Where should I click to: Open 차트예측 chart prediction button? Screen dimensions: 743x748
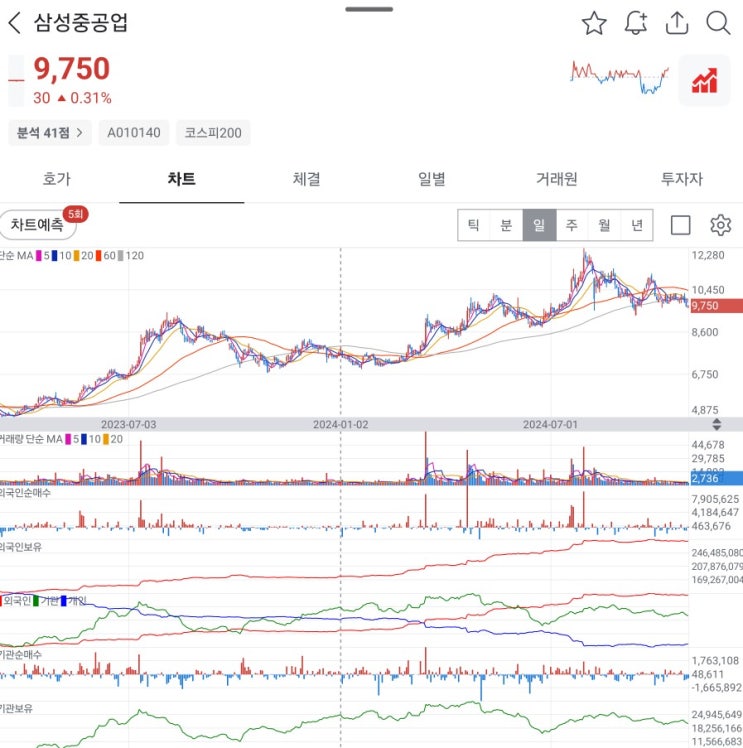[x=38, y=224]
